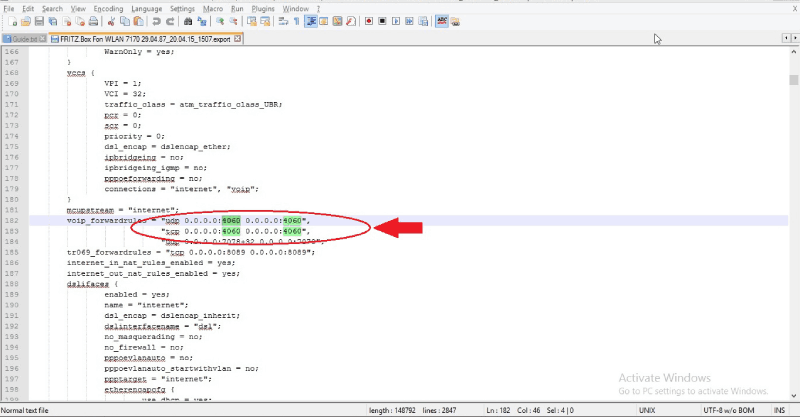Redo the edit via toolbar arrow
This screenshot has width=800, height=417.
tap(170, 21)
